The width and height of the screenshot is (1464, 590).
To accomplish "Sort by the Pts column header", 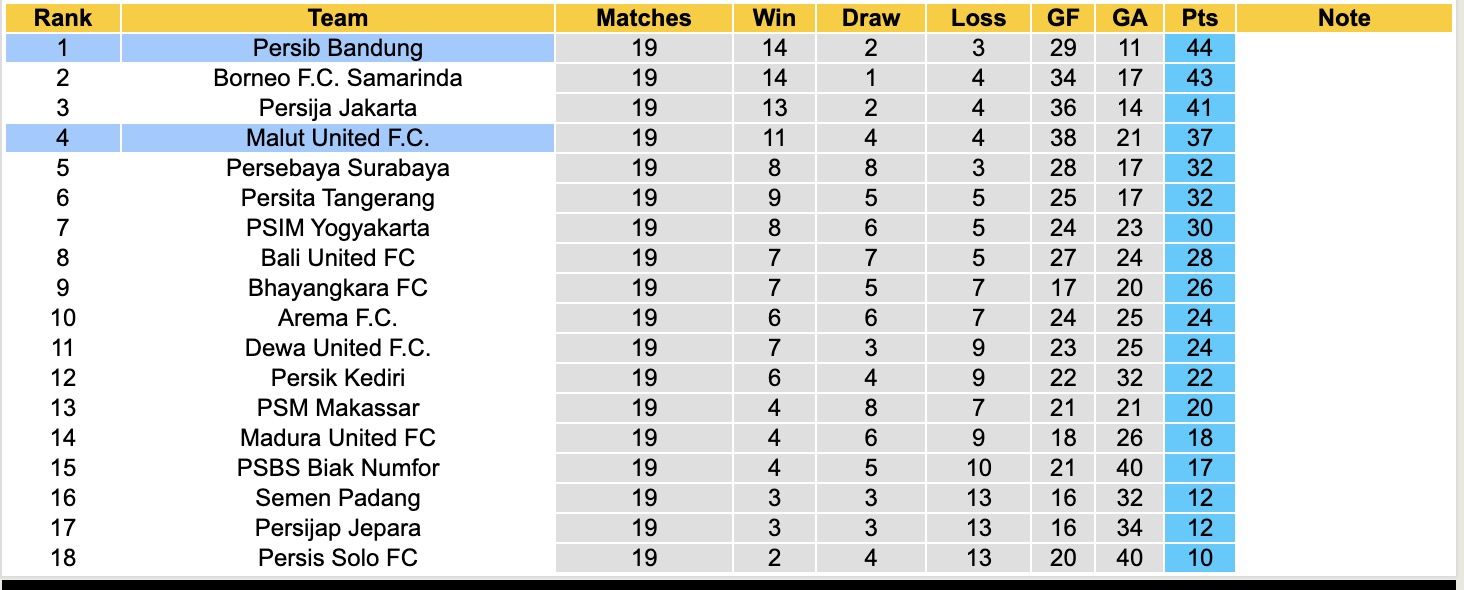I will (1199, 18).
